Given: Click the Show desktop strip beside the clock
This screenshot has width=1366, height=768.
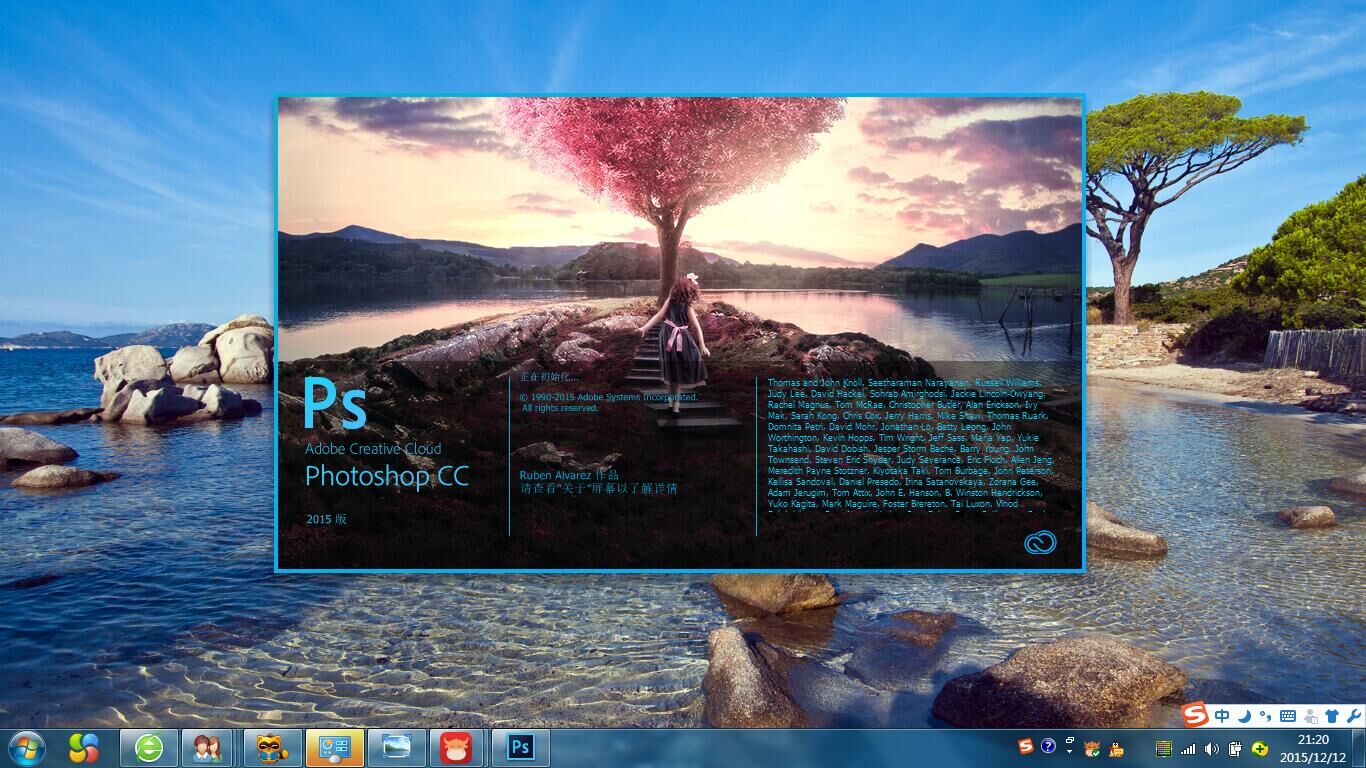Looking at the screenshot, I should click(1358, 748).
